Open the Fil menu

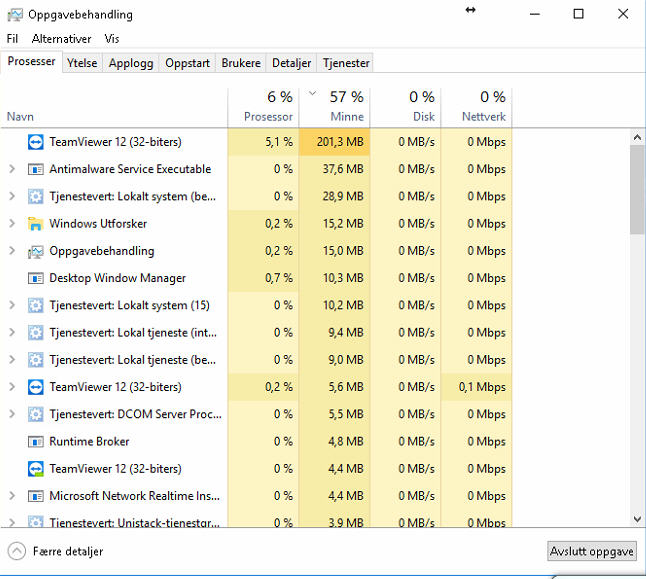point(12,39)
